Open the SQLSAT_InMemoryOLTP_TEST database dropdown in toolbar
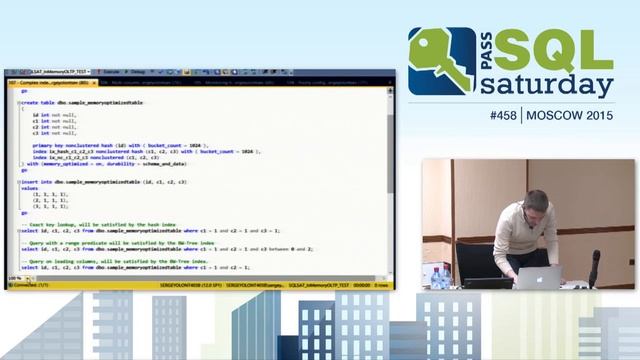 point(60,72)
